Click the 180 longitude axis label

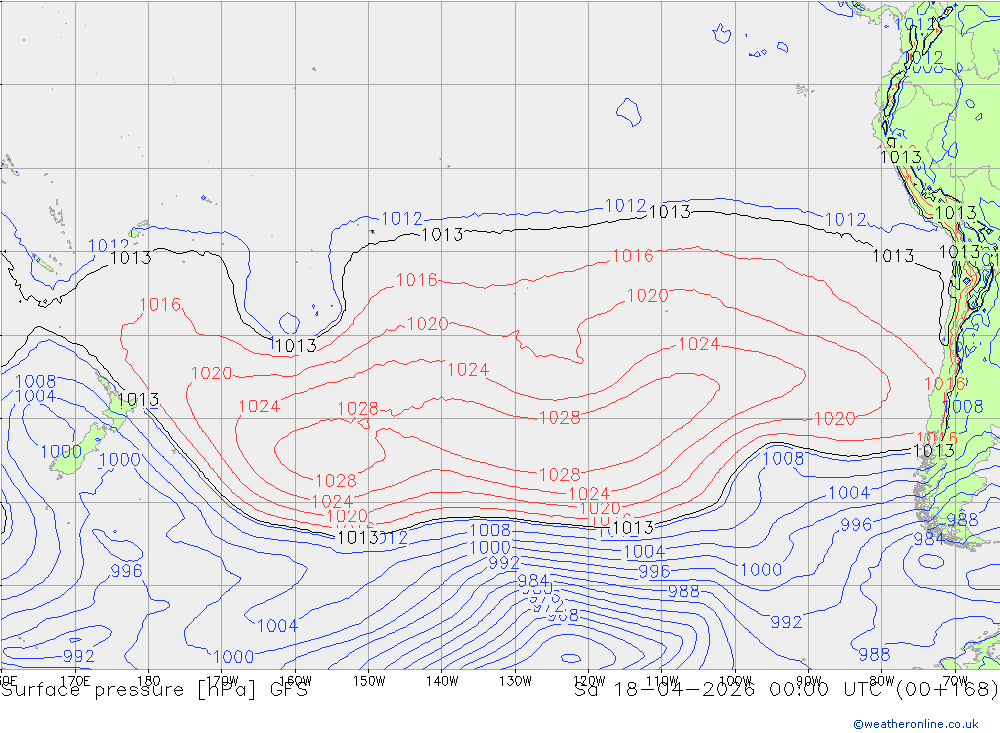point(148,680)
